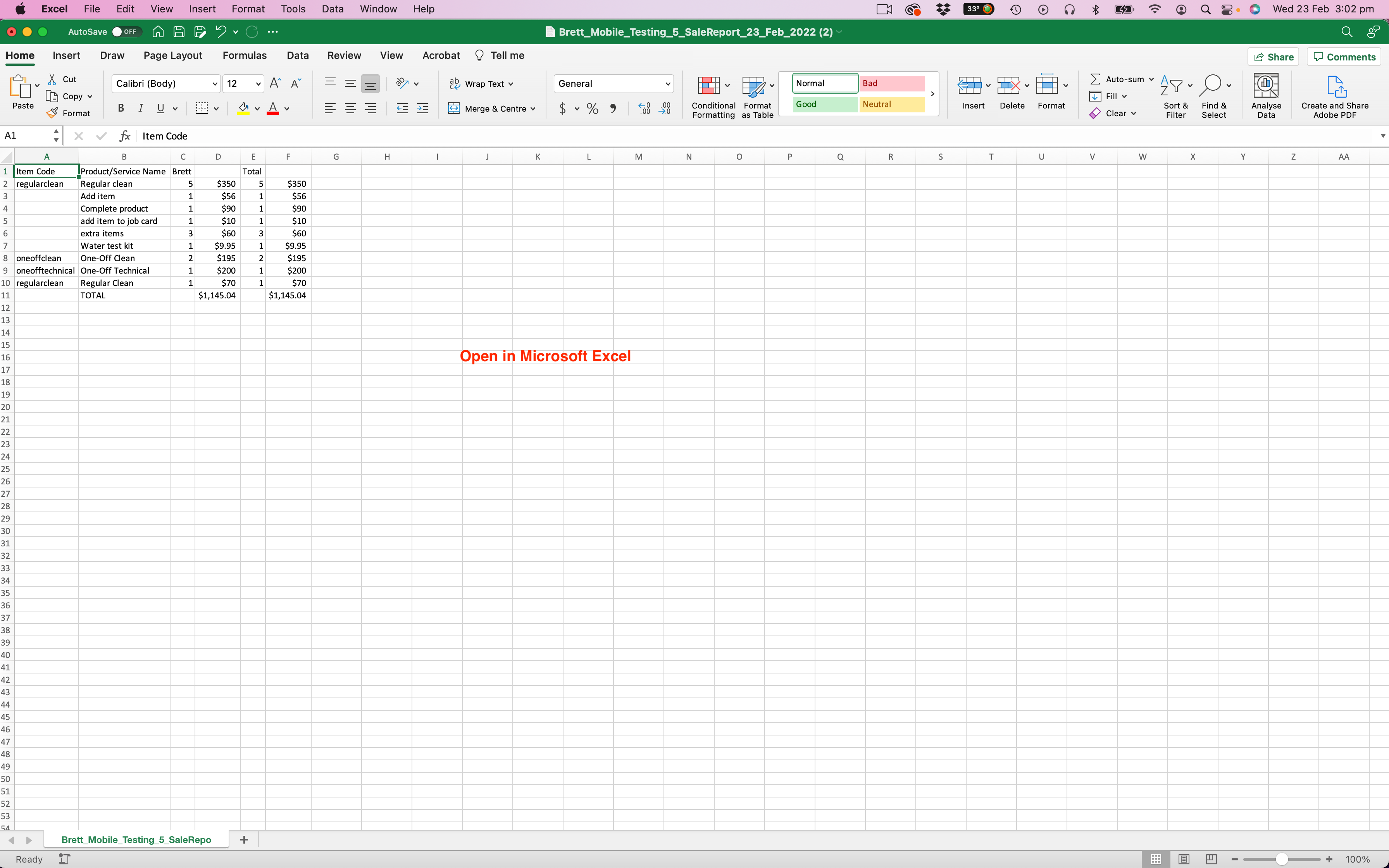Screen dimensions: 1389x868
Task: Click the Decrease indent icon
Action: tap(402, 108)
